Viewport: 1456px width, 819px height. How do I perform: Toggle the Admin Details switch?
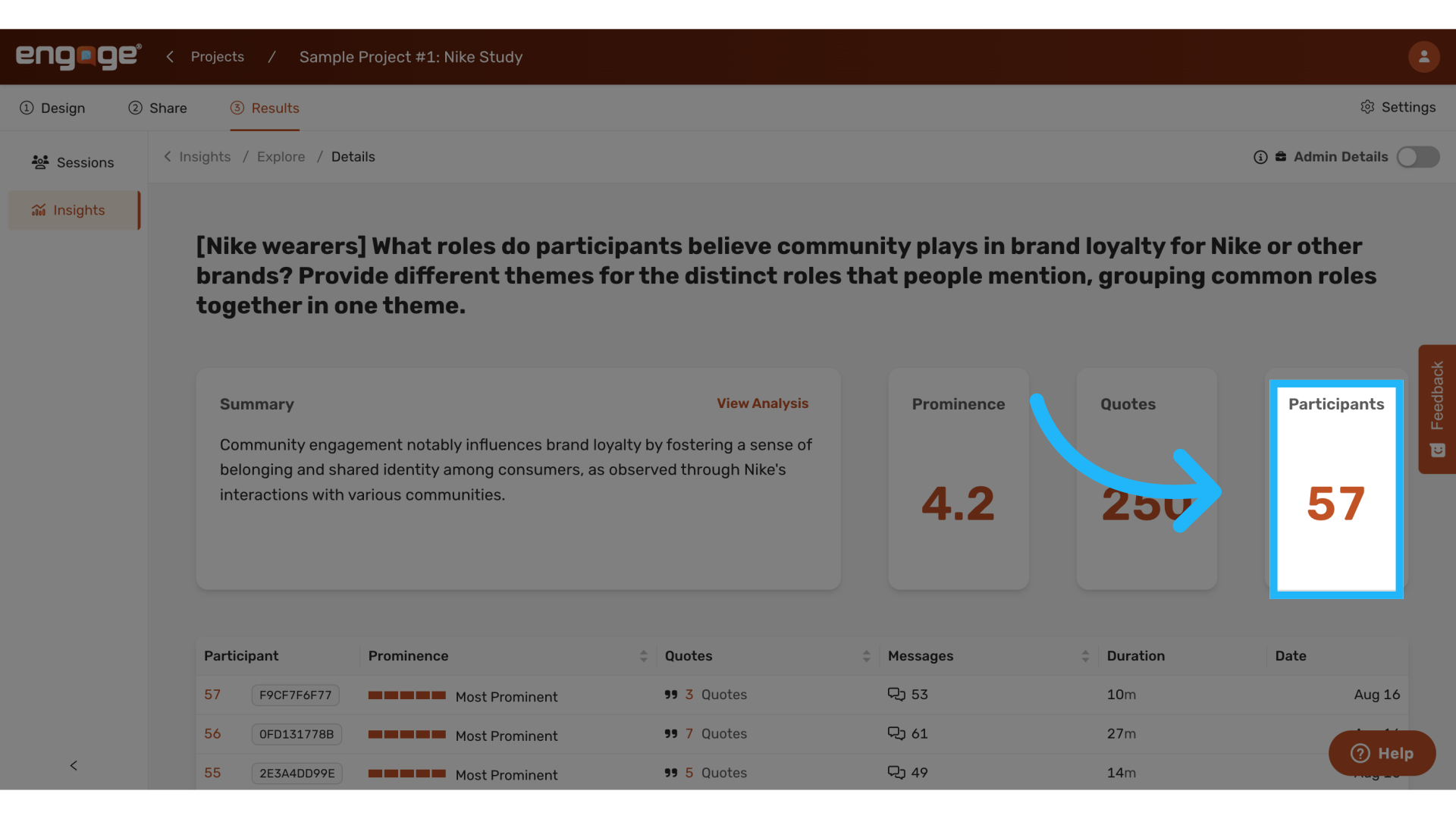pyautogui.click(x=1418, y=157)
